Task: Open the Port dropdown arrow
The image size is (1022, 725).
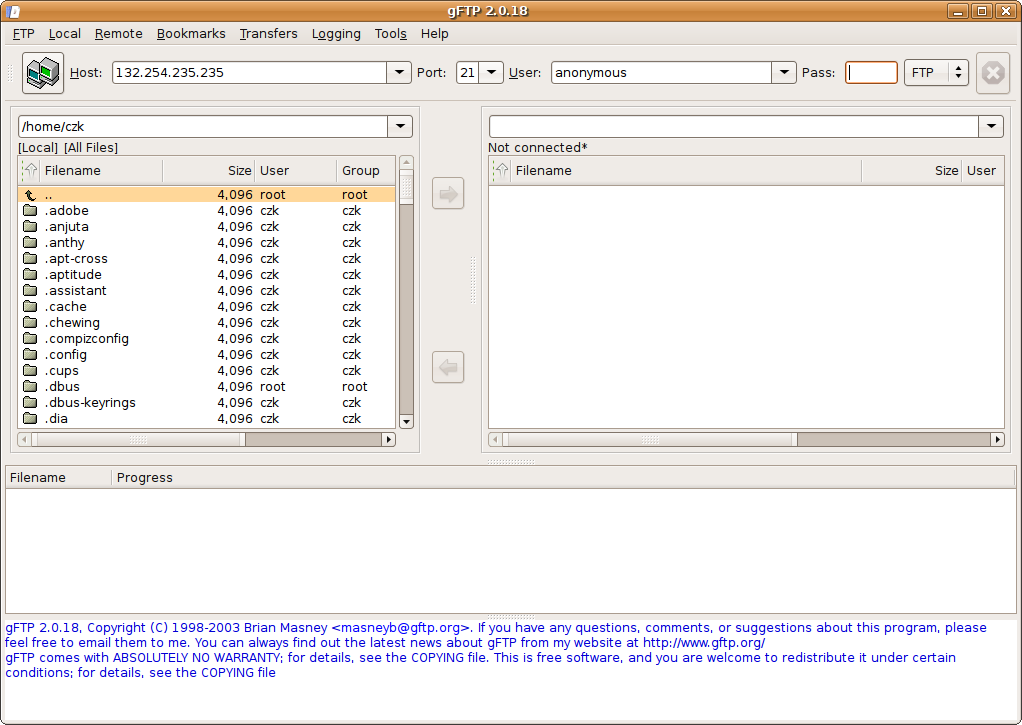Action: (x=491, y=72)
